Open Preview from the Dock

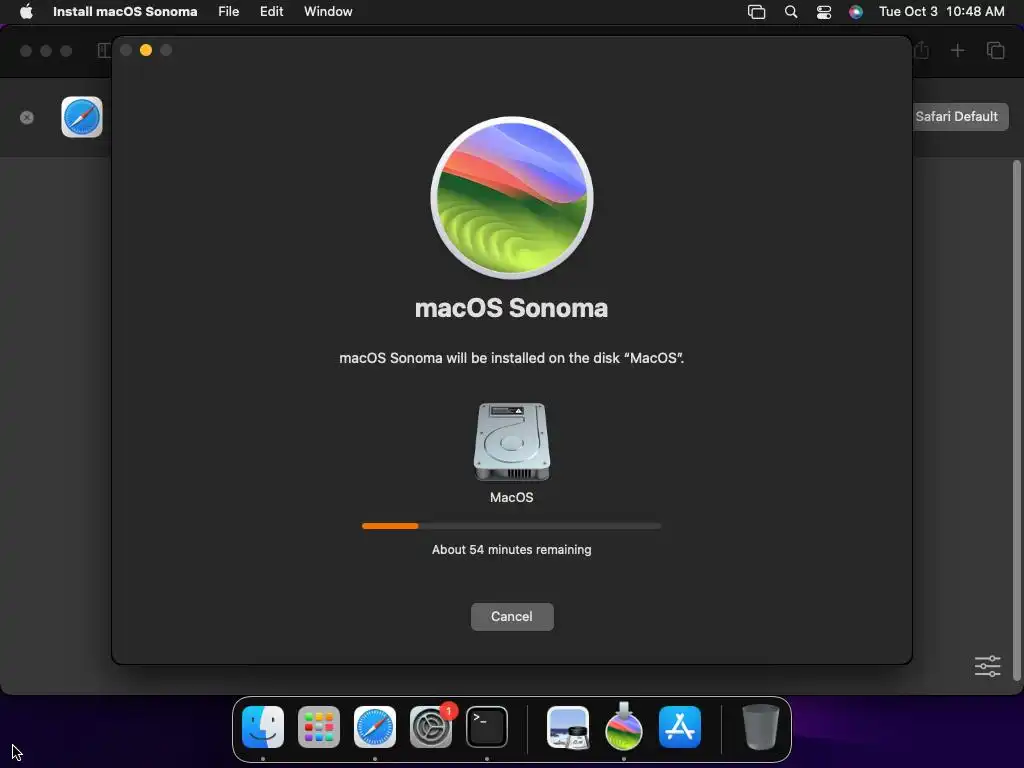(x=568, y=727)
